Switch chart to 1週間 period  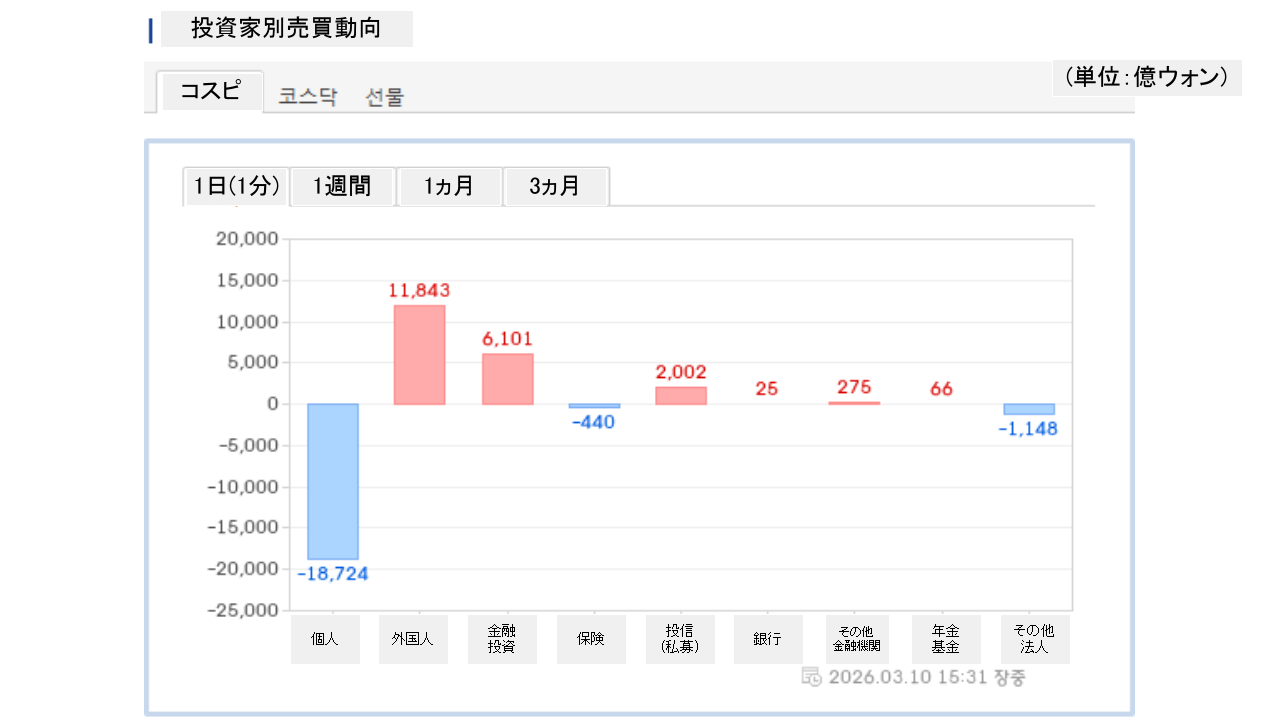coord(342,186)
